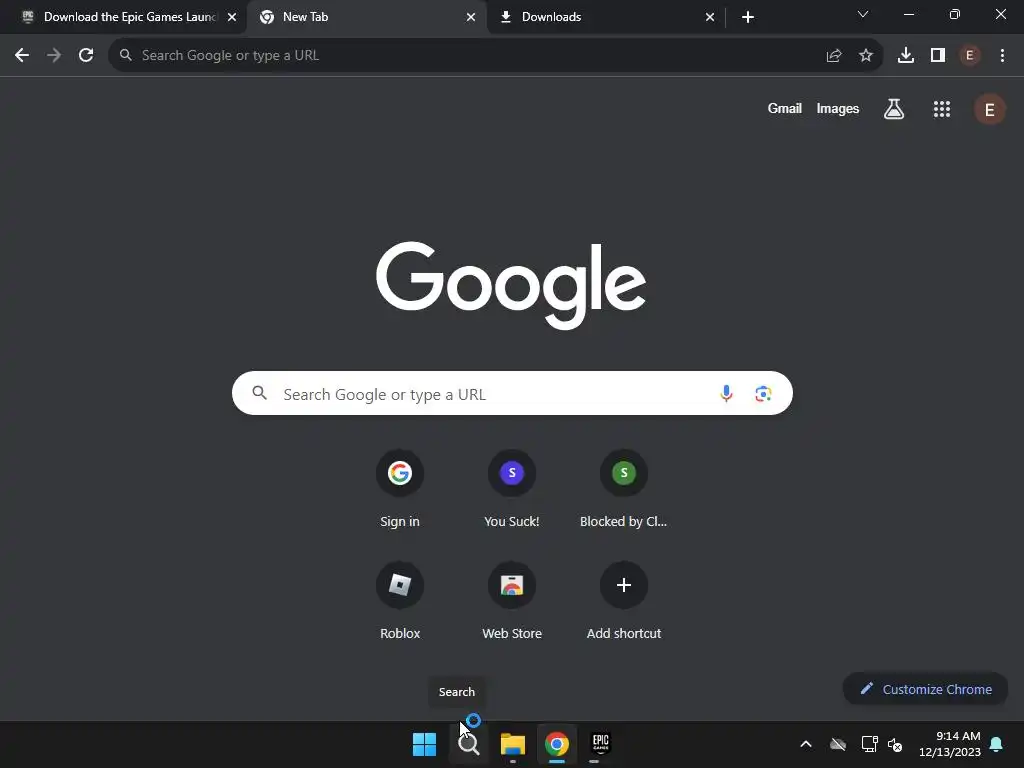Open the Blocked by Cl... shortcut
The height and width of the screenshot is (768, 1024).
[624, 488]
